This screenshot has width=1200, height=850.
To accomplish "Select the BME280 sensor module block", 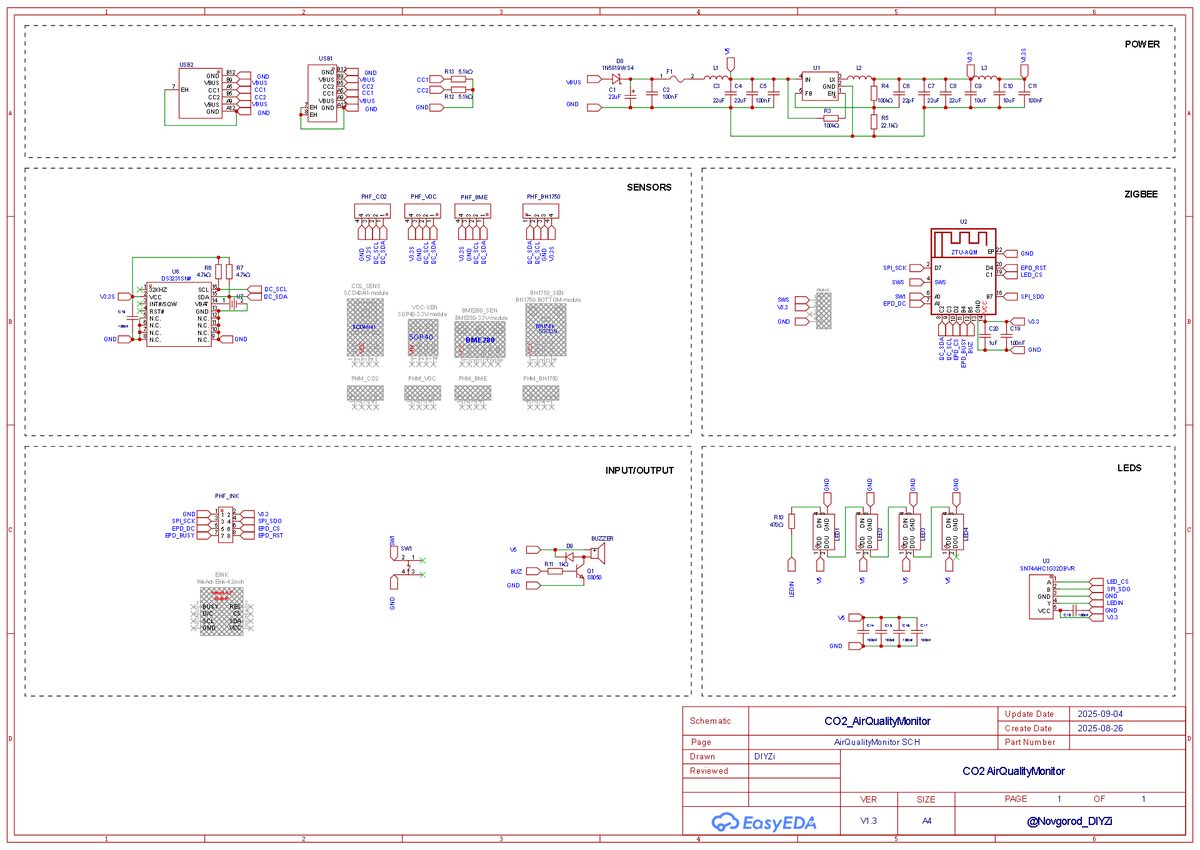I will (x=480, y=340).
